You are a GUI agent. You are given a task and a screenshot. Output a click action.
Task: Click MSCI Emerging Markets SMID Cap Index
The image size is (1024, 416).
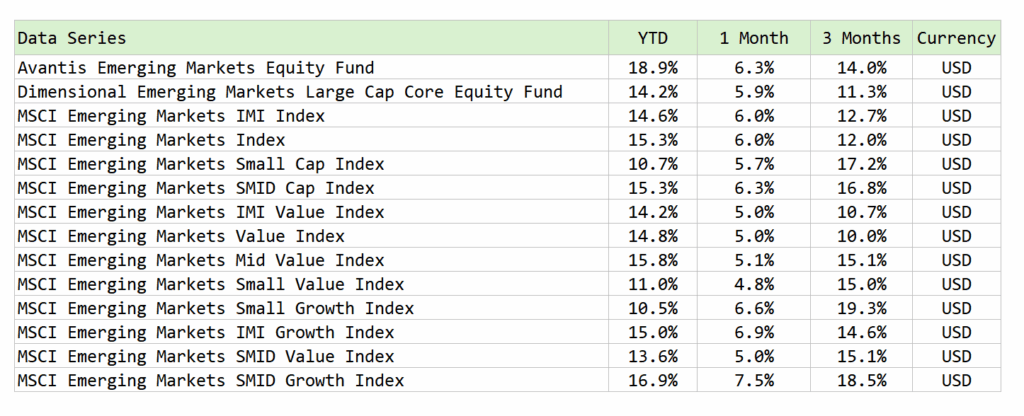click(196, 188)
